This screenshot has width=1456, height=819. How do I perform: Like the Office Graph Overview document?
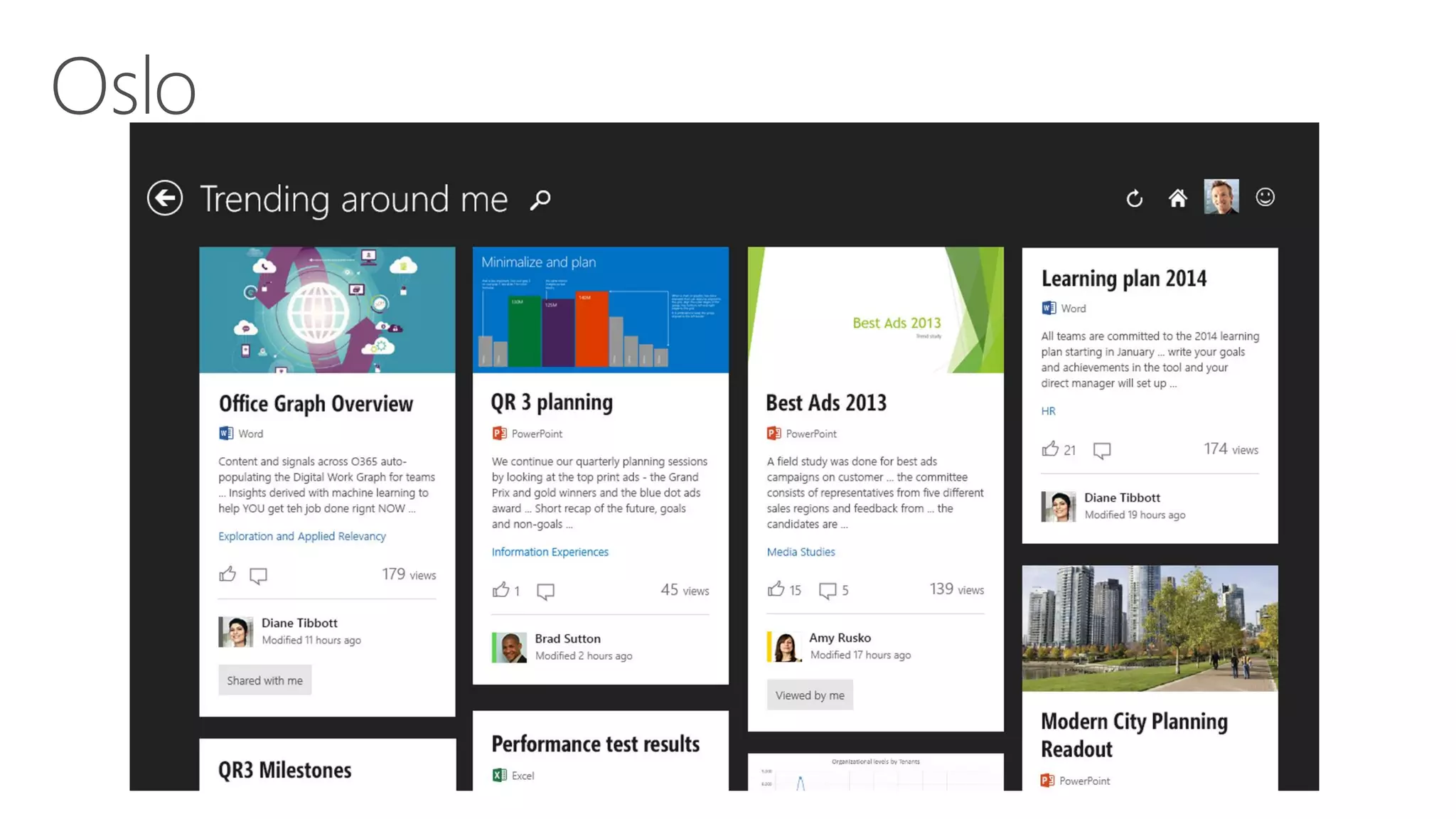click(227, 574)
